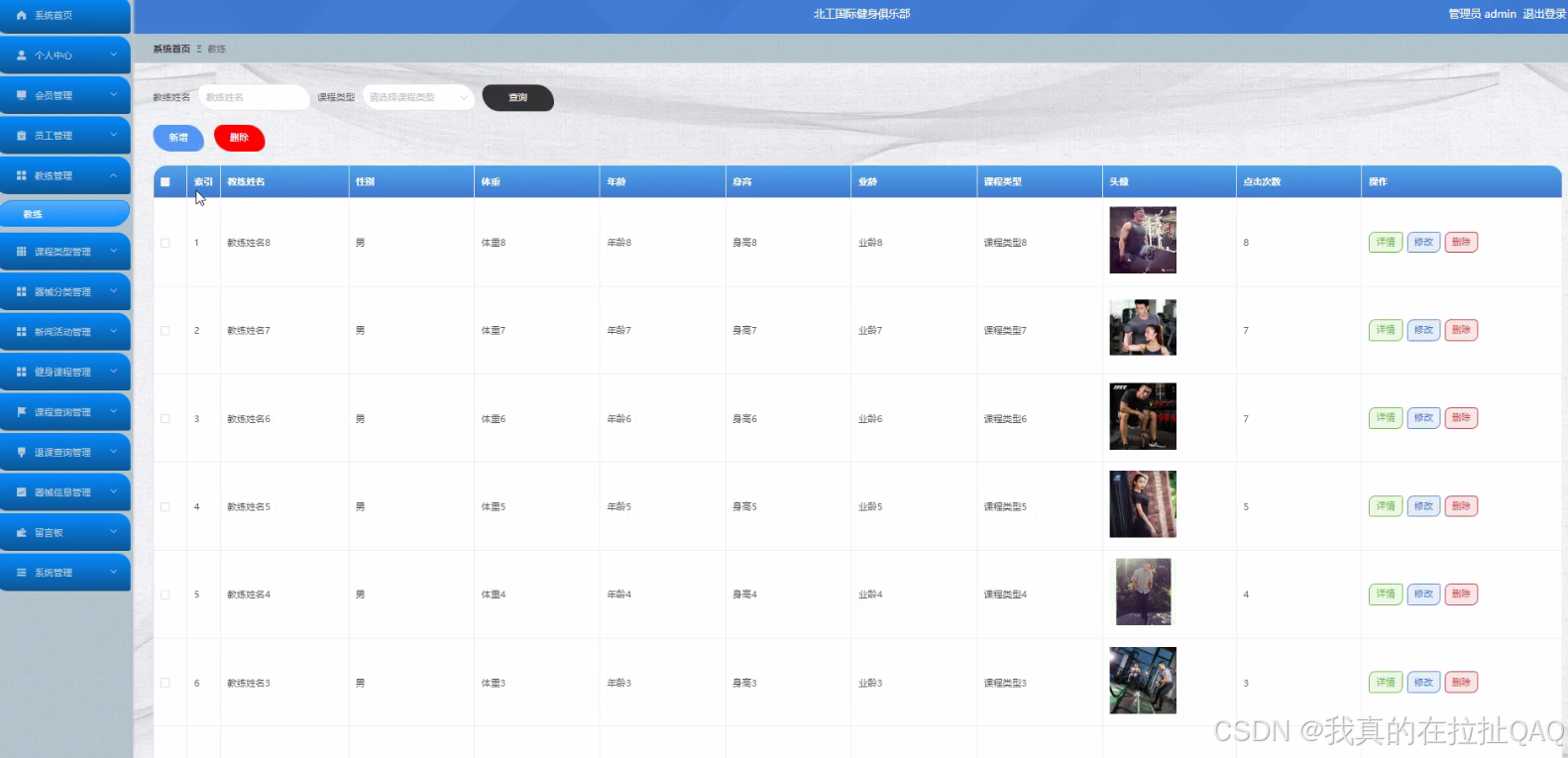Image resolution: width=1568 pixels, height=758 pixels.
Task: Toggle the select-all checkbox in table header
Action: click(166, 181)
